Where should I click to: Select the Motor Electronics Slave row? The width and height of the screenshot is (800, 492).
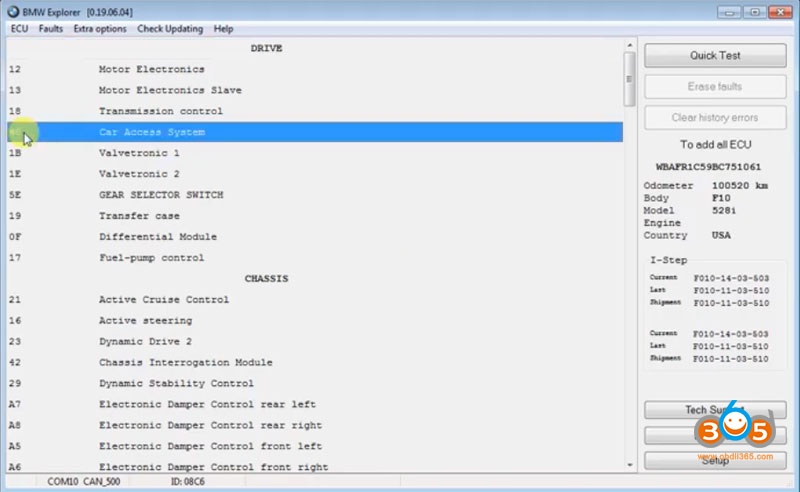[x=315, y=90]
